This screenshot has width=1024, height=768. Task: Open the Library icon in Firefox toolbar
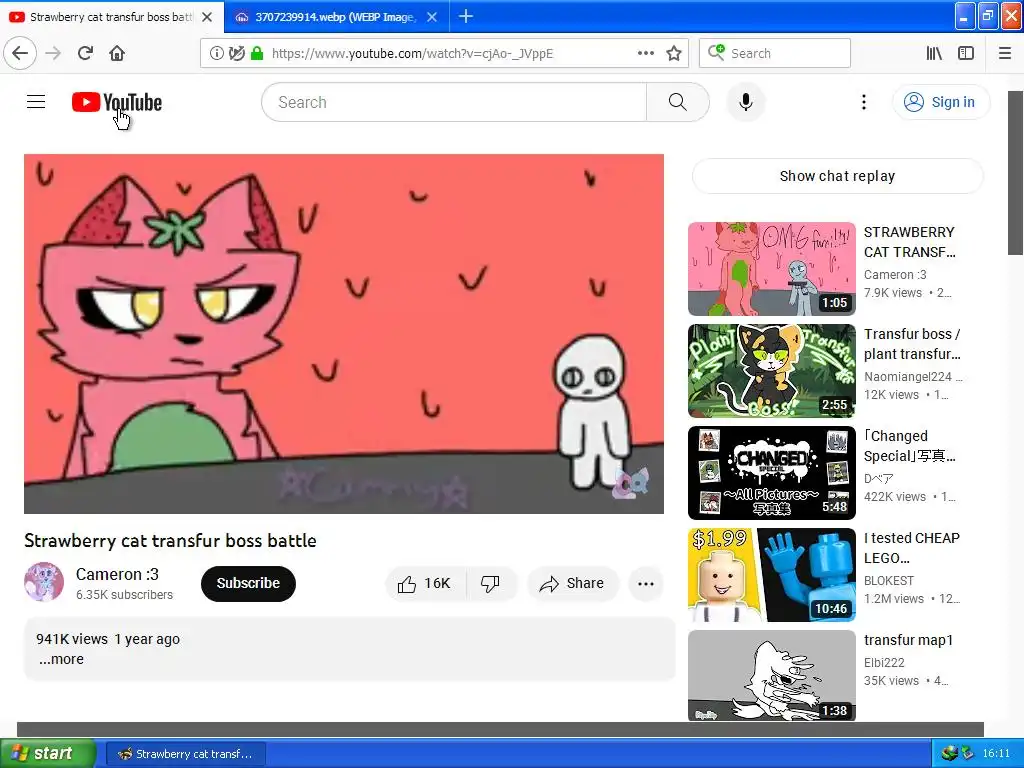tap(935, 54)
